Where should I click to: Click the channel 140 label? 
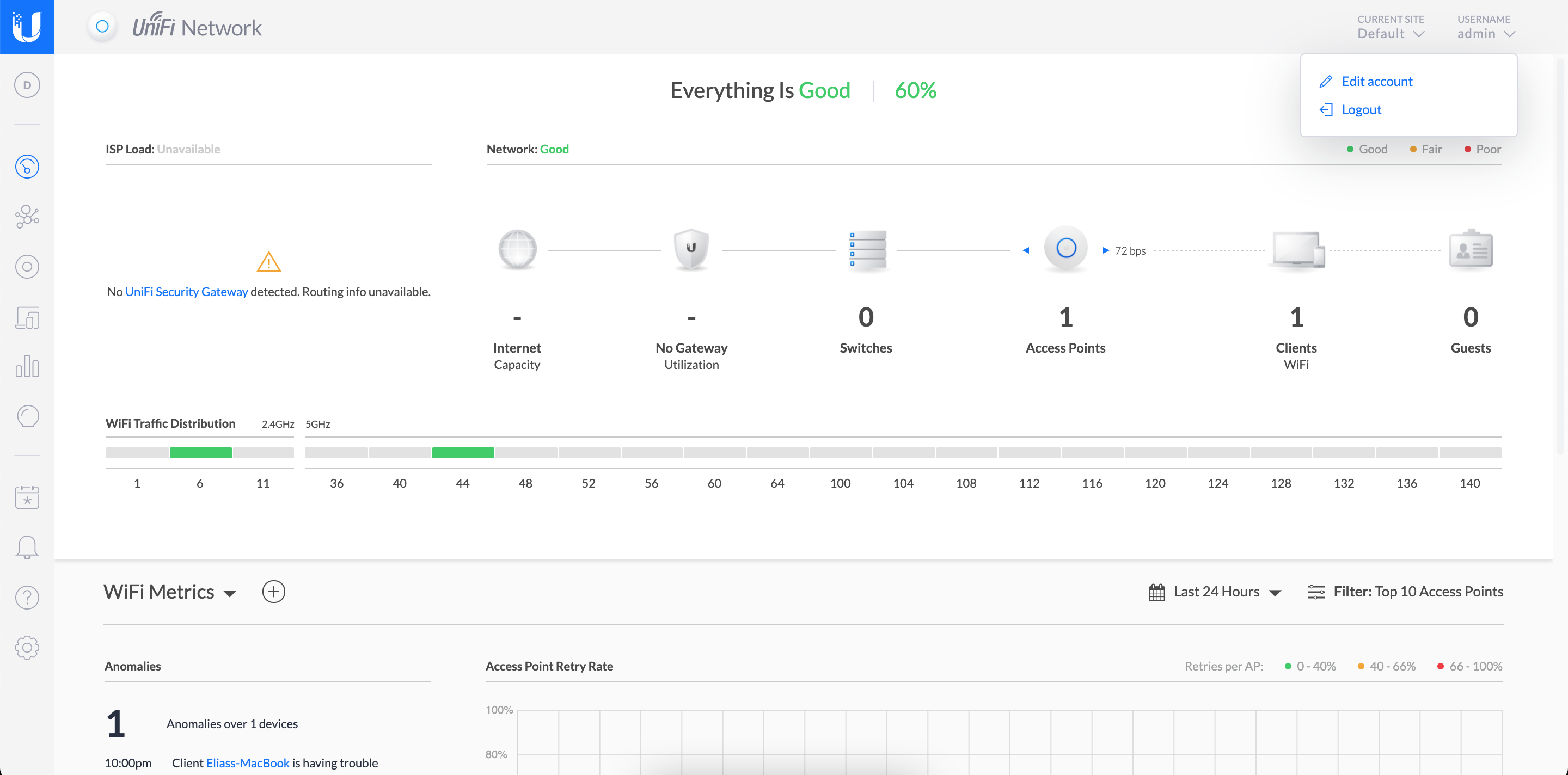click(1469, 483)
